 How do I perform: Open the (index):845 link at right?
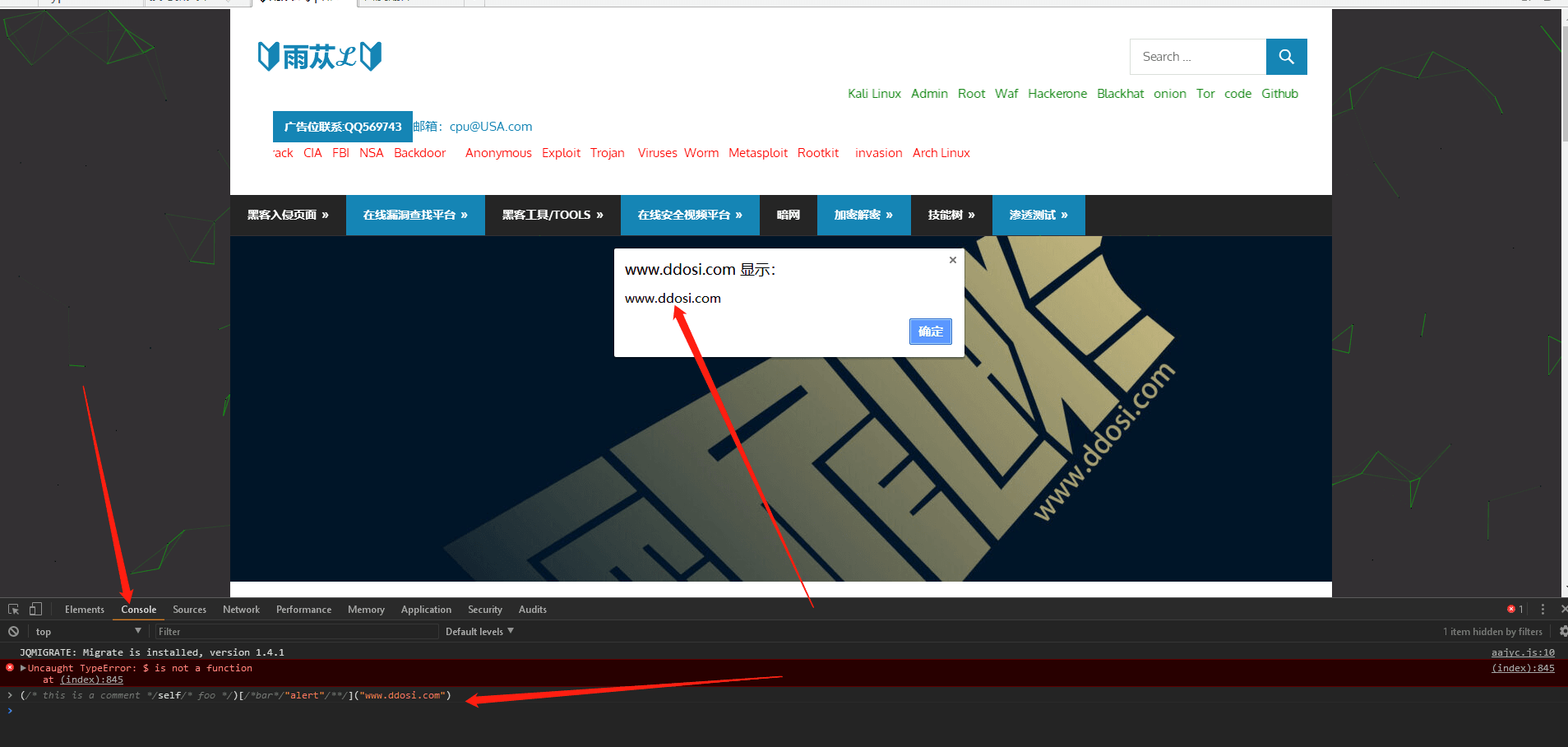click(x=1523, y=668)
